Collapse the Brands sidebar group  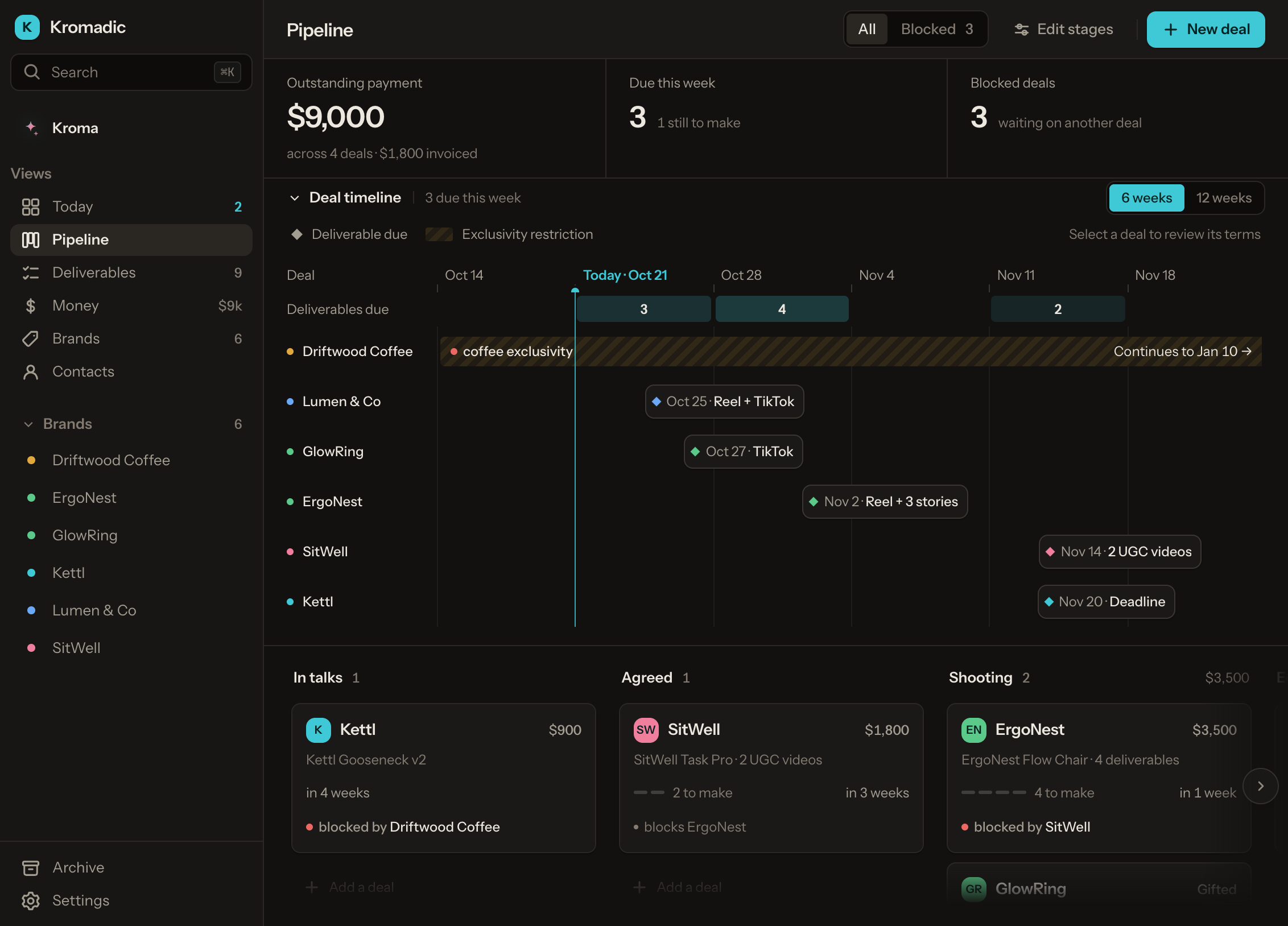28,424
